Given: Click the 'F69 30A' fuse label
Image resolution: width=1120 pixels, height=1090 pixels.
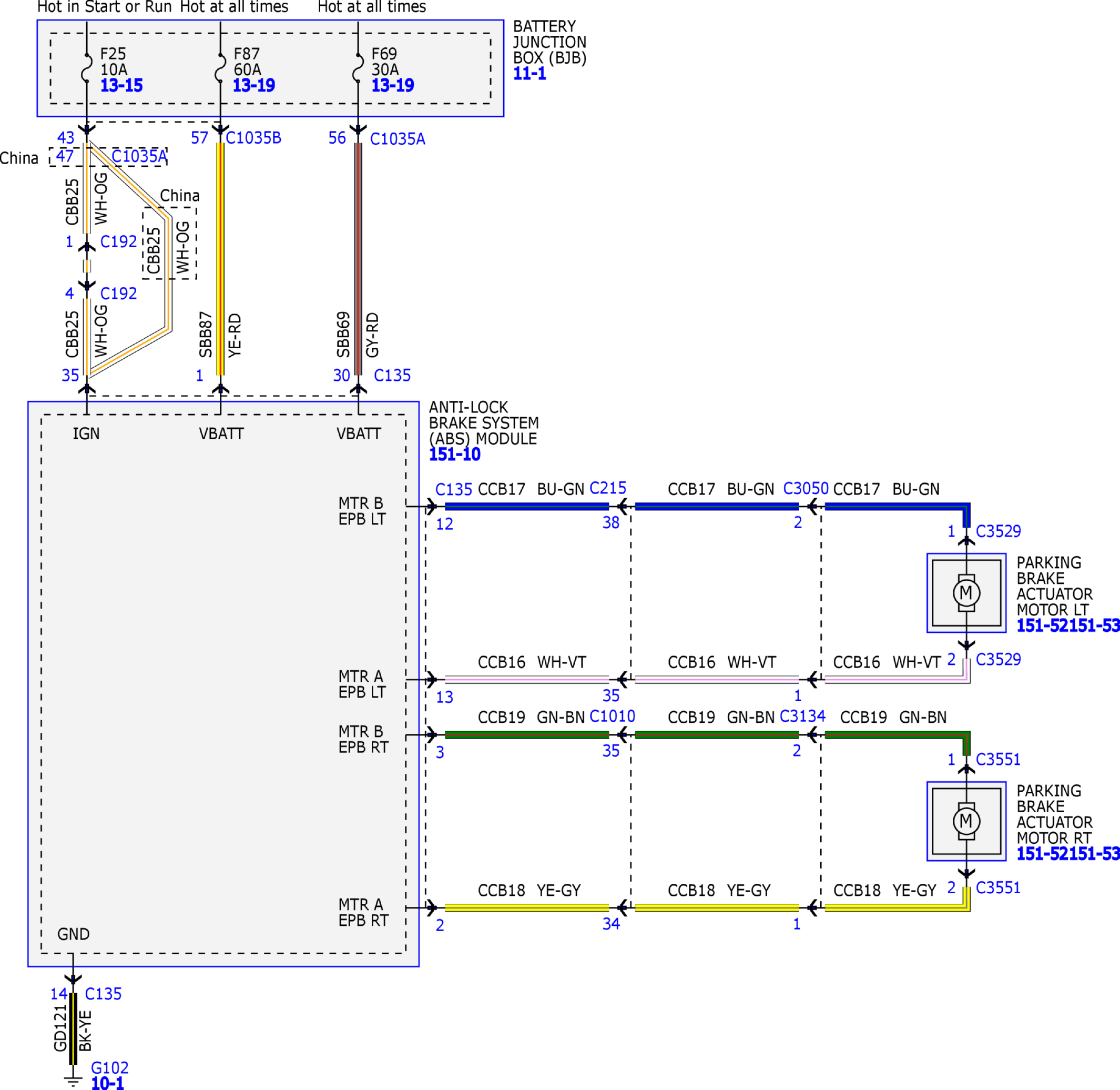Looking at the screenshot, I should [385, 62].
